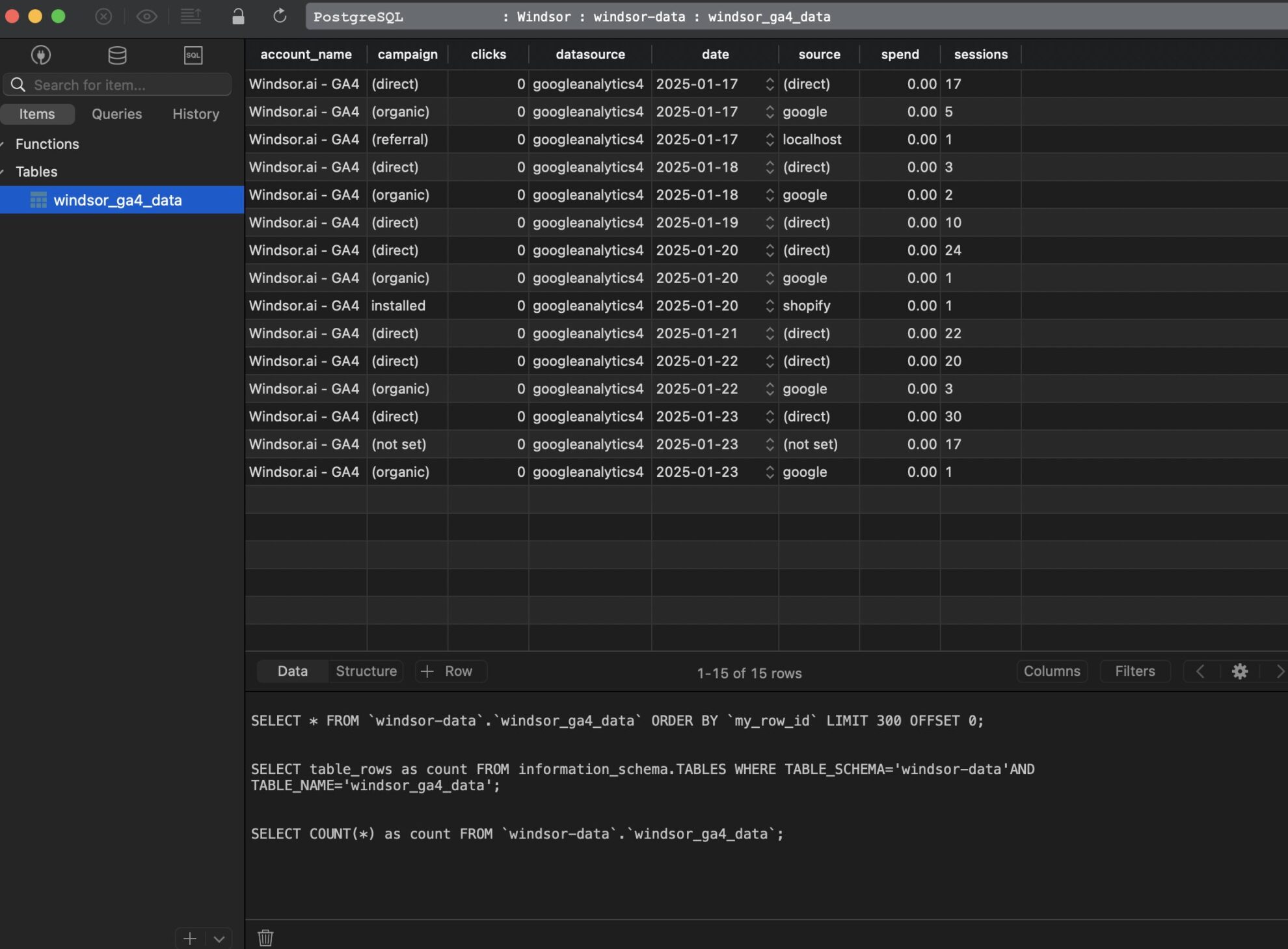Viewport: 1288px width, 949px height.
Task: Select the shopify source cell
Action: pyautogui.click(x=819, y=306)
